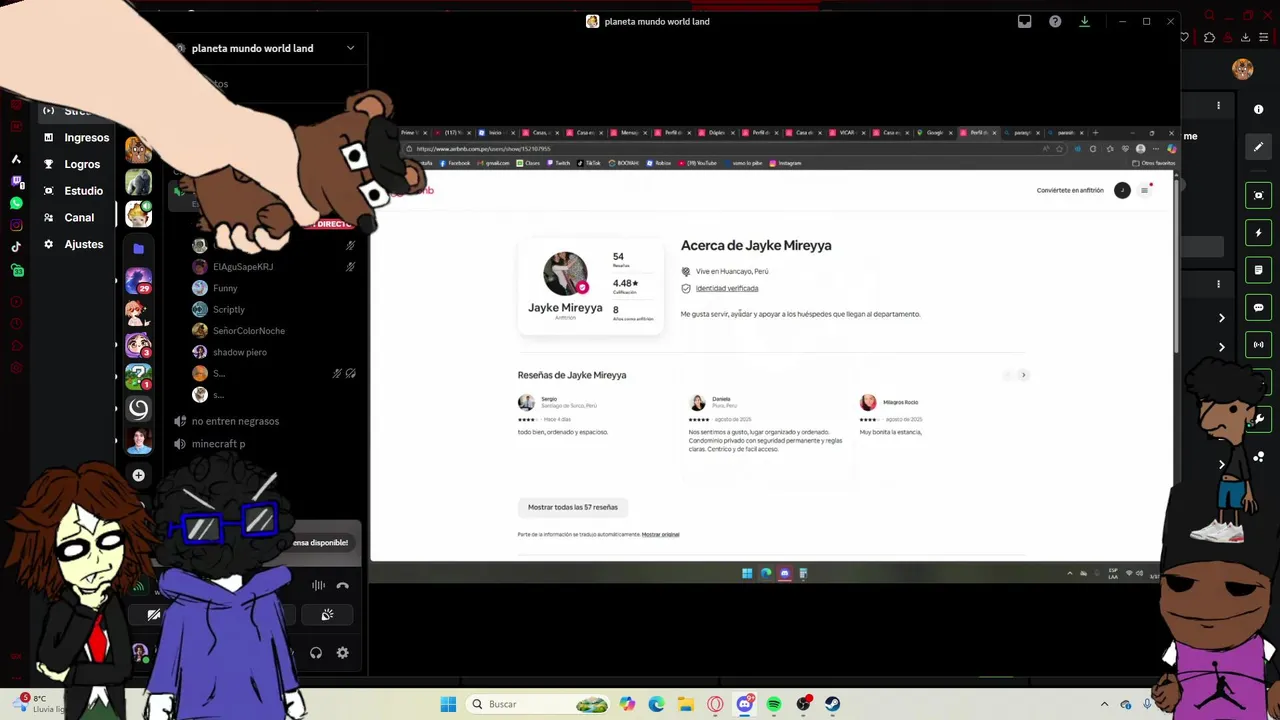1280x720 pixels.
Task: Open the Opera profile avatar at top right
Action: [x=1243, y=69]
